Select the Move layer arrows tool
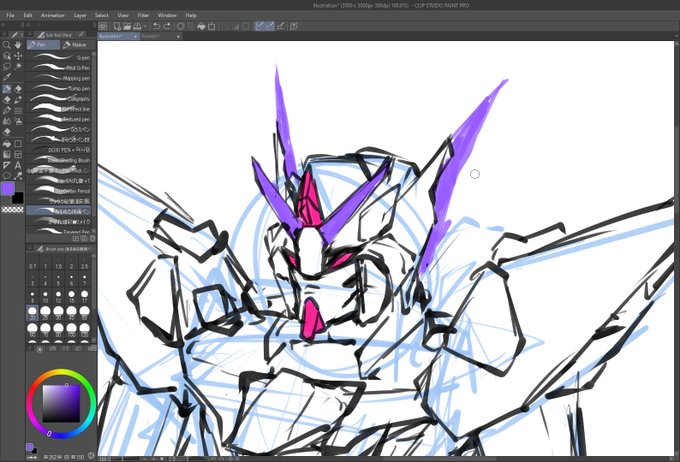The height and width of the screenshot is (462, 680). click(x=18, y=56)
